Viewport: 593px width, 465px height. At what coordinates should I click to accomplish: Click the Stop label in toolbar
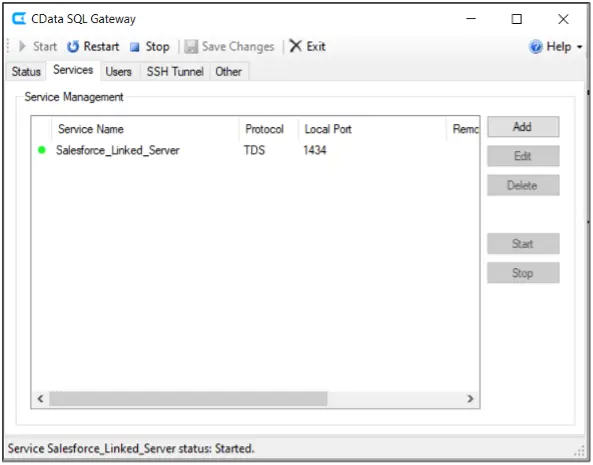click(158, 46)
